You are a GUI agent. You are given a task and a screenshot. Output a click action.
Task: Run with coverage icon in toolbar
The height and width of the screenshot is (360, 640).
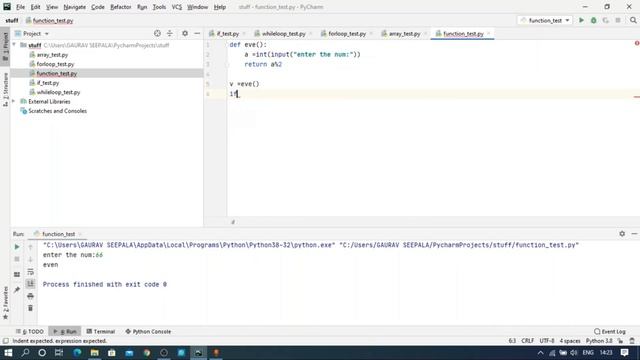tap(606, 20)
